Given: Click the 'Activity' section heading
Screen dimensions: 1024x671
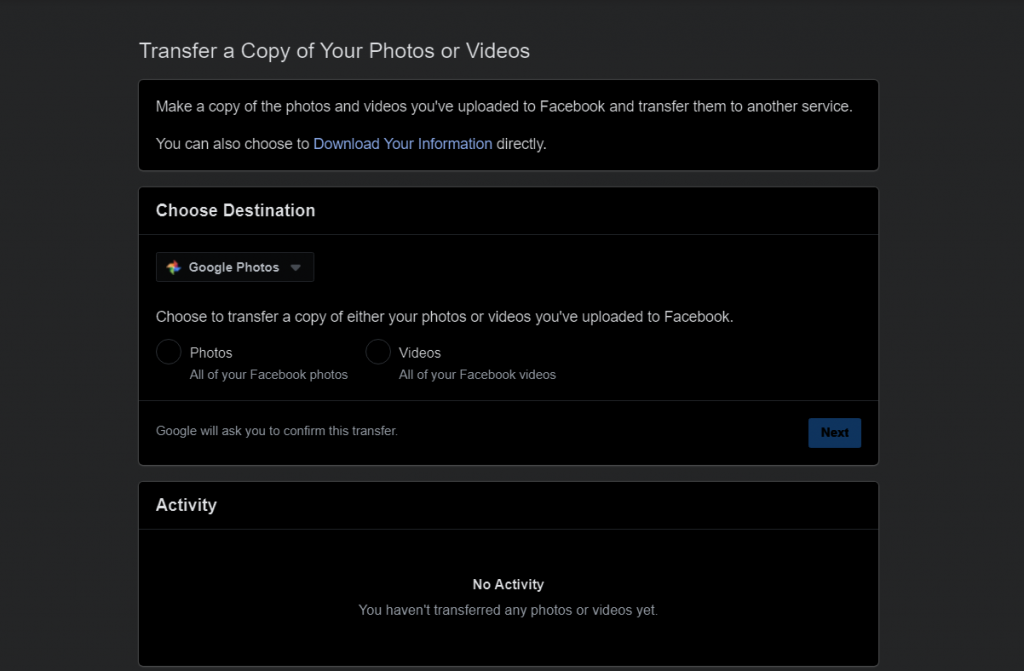Looking at the screenshot, I should click(186, 505).
